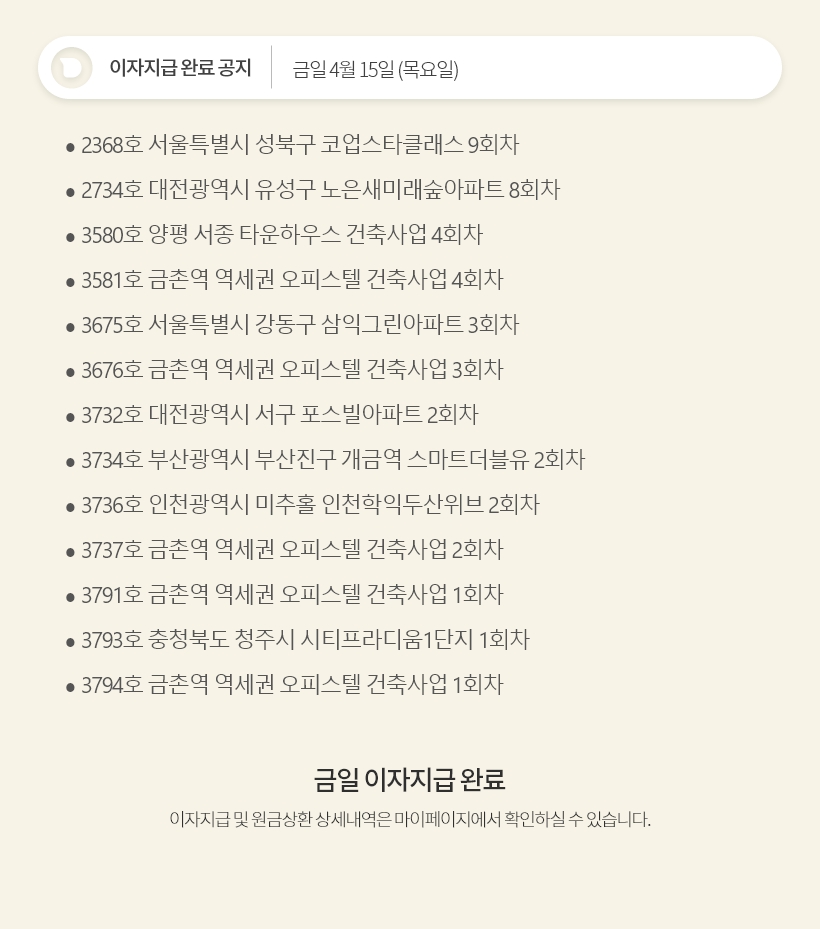820x929 pixels.
Task: Open 3734호 부산진구 개금역 스마트더블유 2회차
Action: click(x=333, y=460)
